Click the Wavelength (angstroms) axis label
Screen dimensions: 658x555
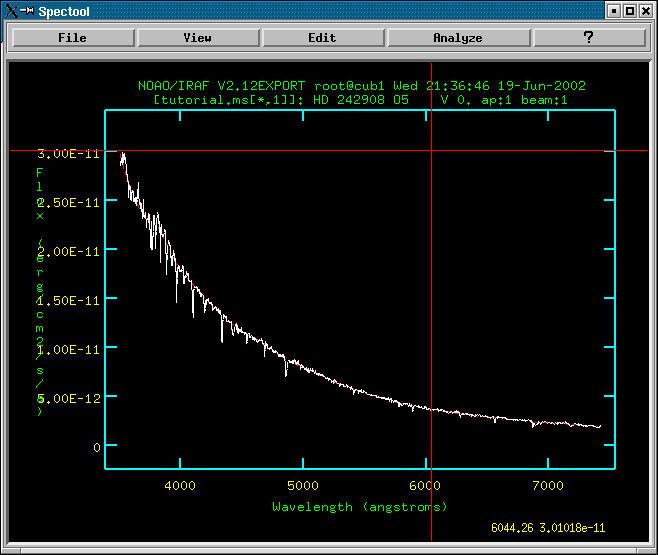[x=360, y=506]
